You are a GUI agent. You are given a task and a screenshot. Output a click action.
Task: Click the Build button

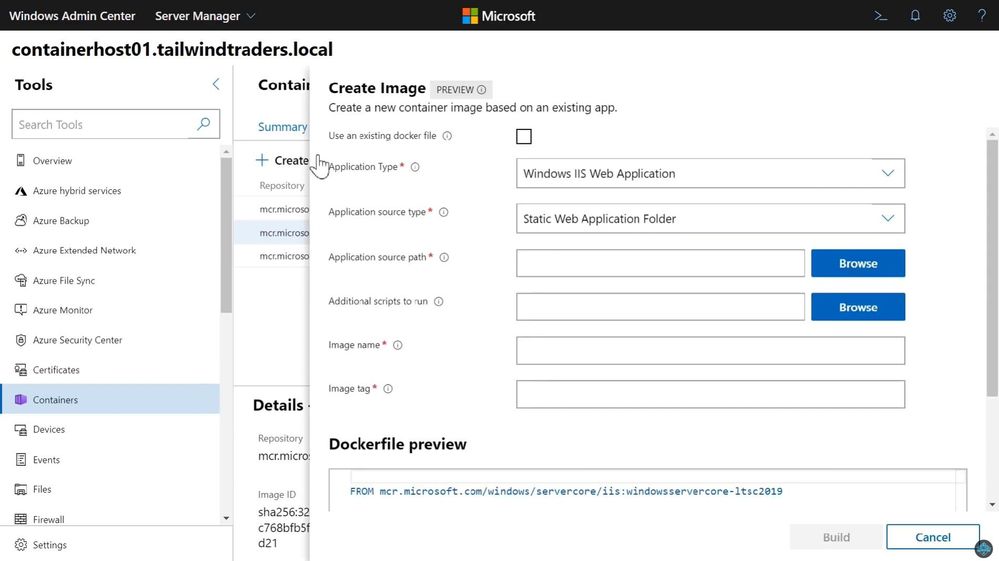[x=836, y=537]
